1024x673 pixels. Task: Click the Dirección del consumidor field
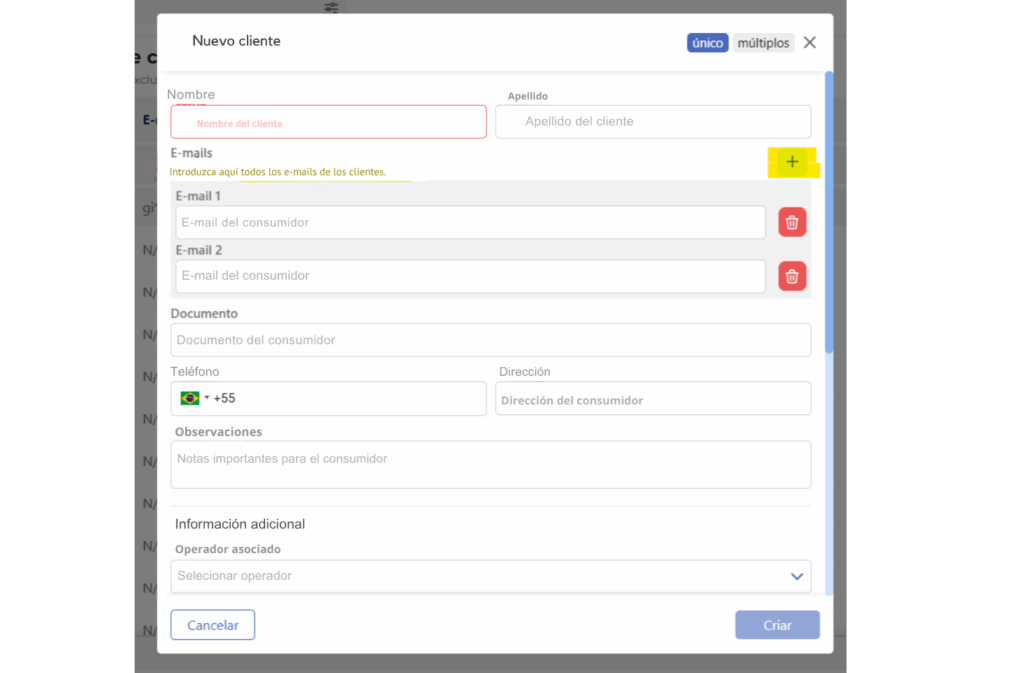tap(652, 399)
